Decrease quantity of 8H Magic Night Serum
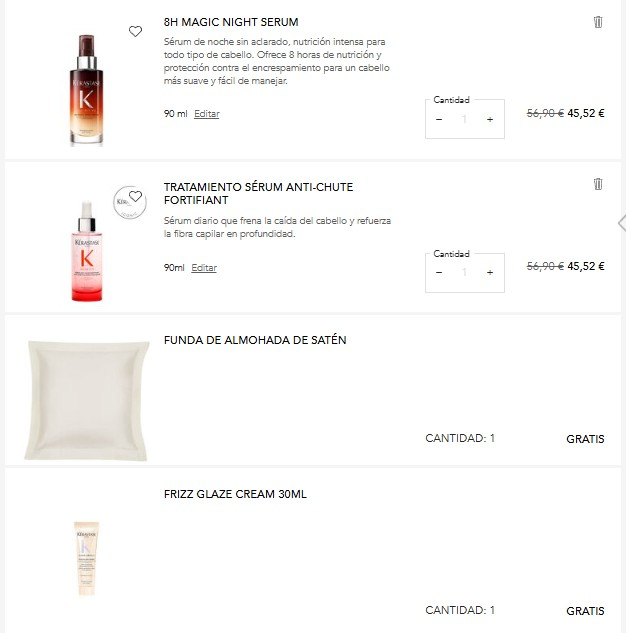The image size is (626, 633). tap(439, 120)
